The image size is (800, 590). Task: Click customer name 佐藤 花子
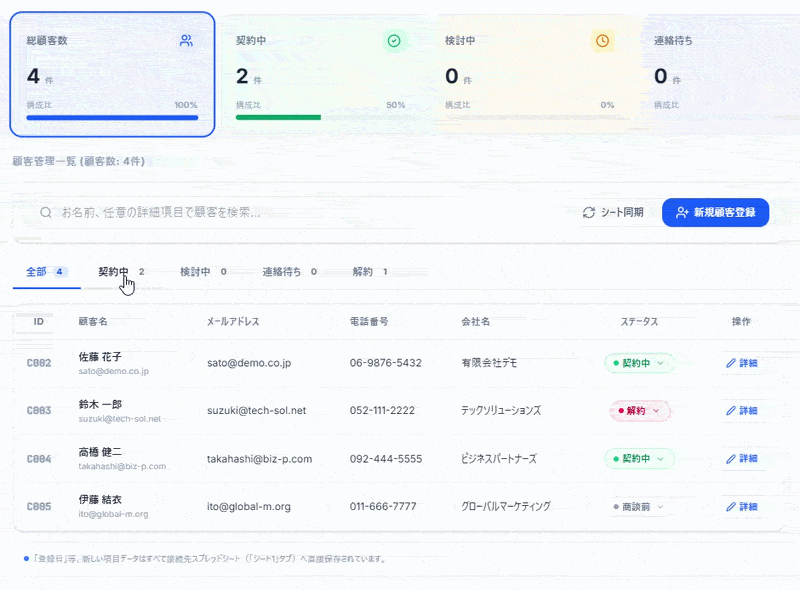coord(100,357)
